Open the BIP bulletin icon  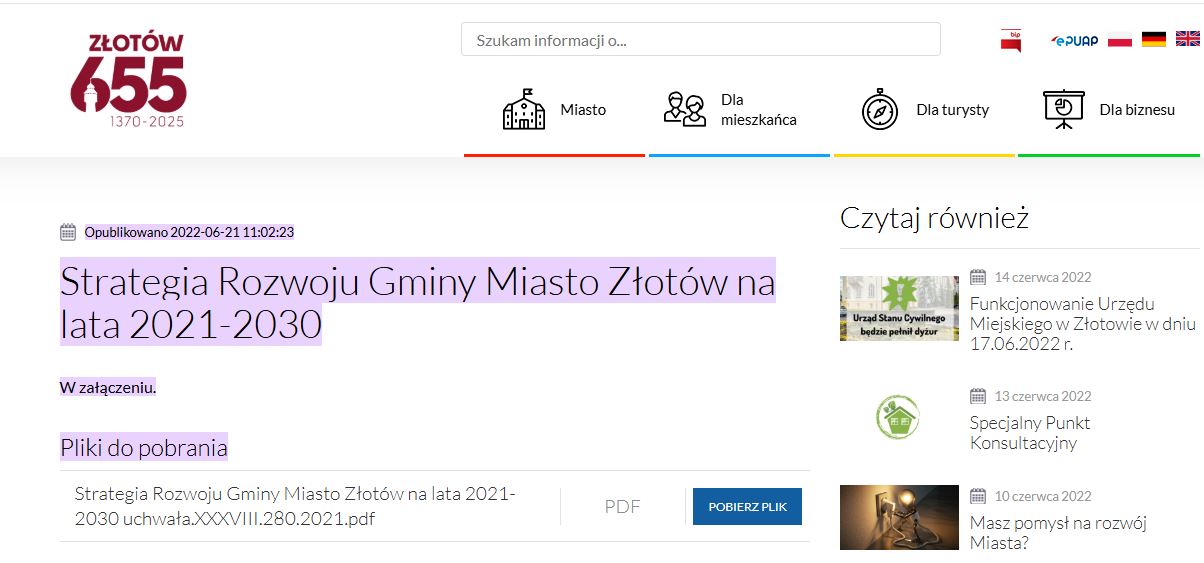[x=1010, y=40]
